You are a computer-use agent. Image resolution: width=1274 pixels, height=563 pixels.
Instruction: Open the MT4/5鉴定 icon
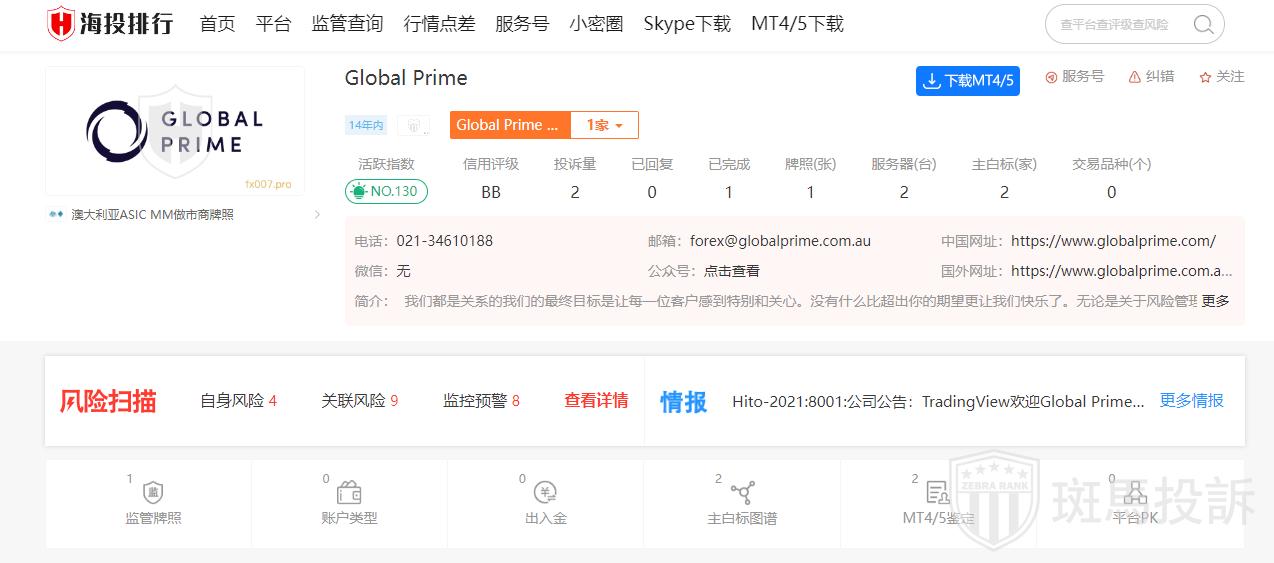tap(938, 492)
